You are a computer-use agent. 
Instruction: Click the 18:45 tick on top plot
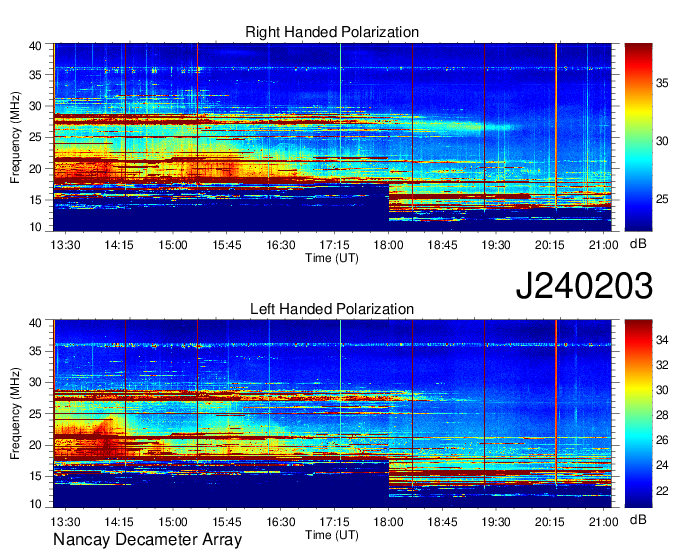[442, 245]
